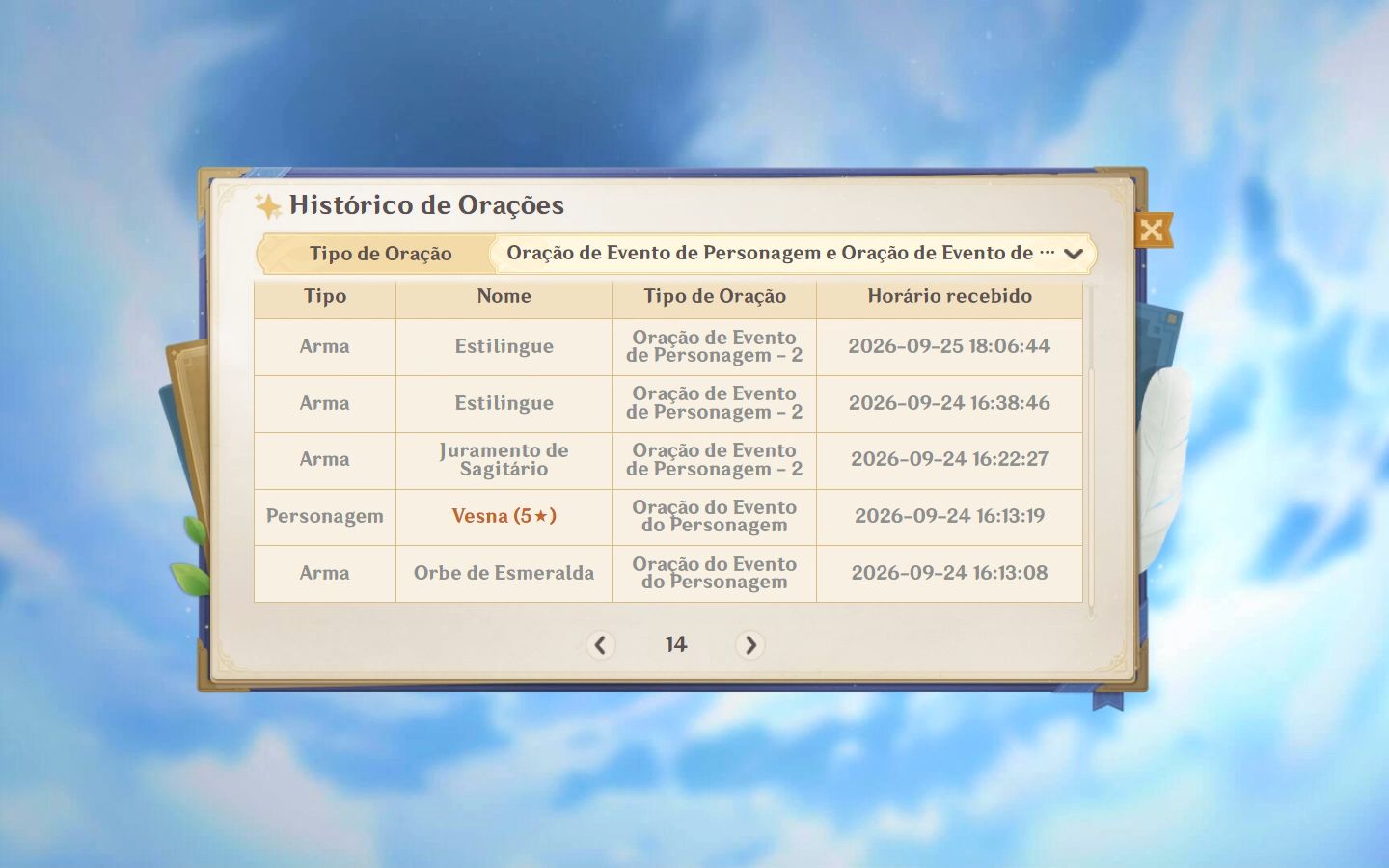Go to the next history page

point(750,644)
